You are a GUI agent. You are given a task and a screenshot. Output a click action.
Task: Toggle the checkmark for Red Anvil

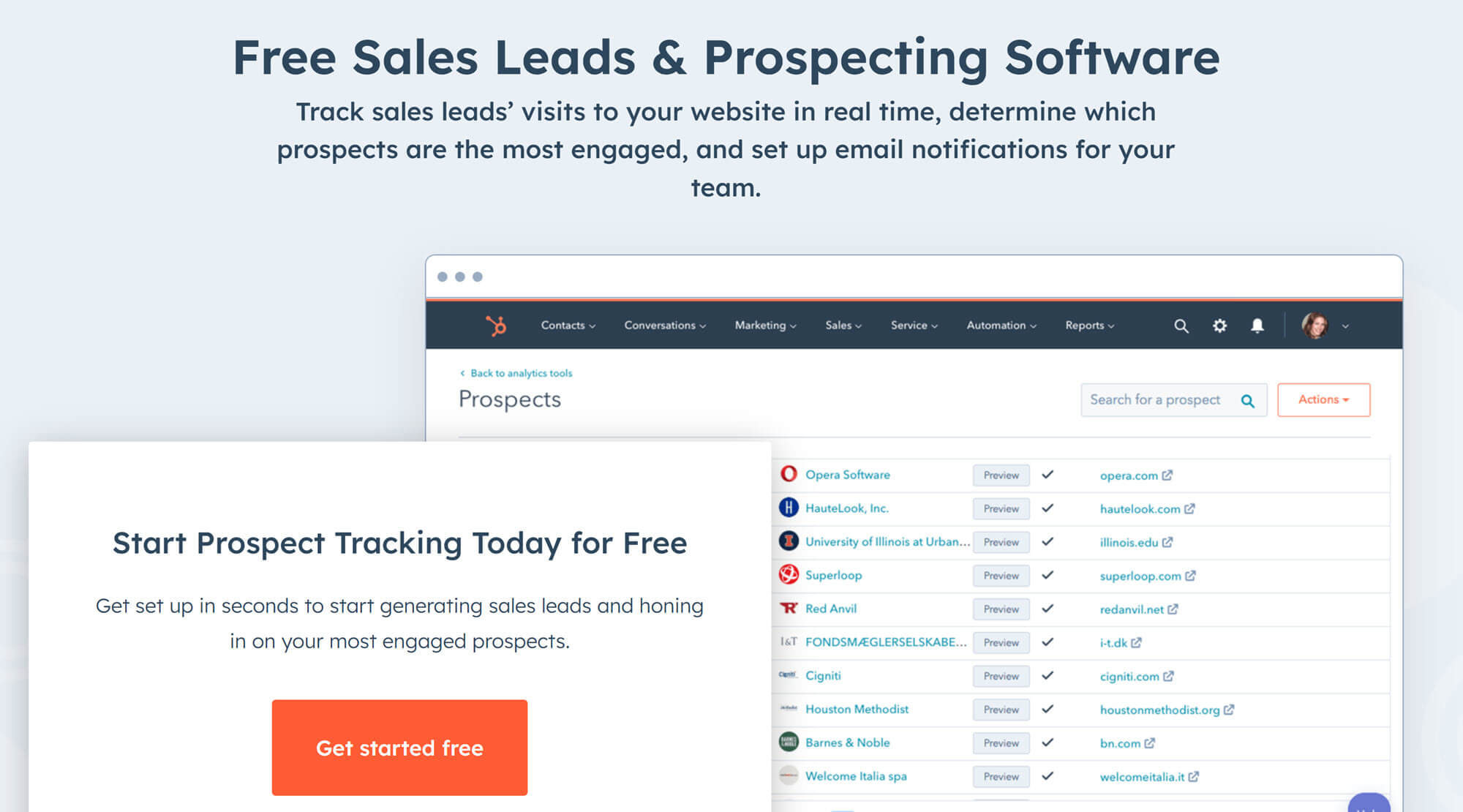point(1051,609)
